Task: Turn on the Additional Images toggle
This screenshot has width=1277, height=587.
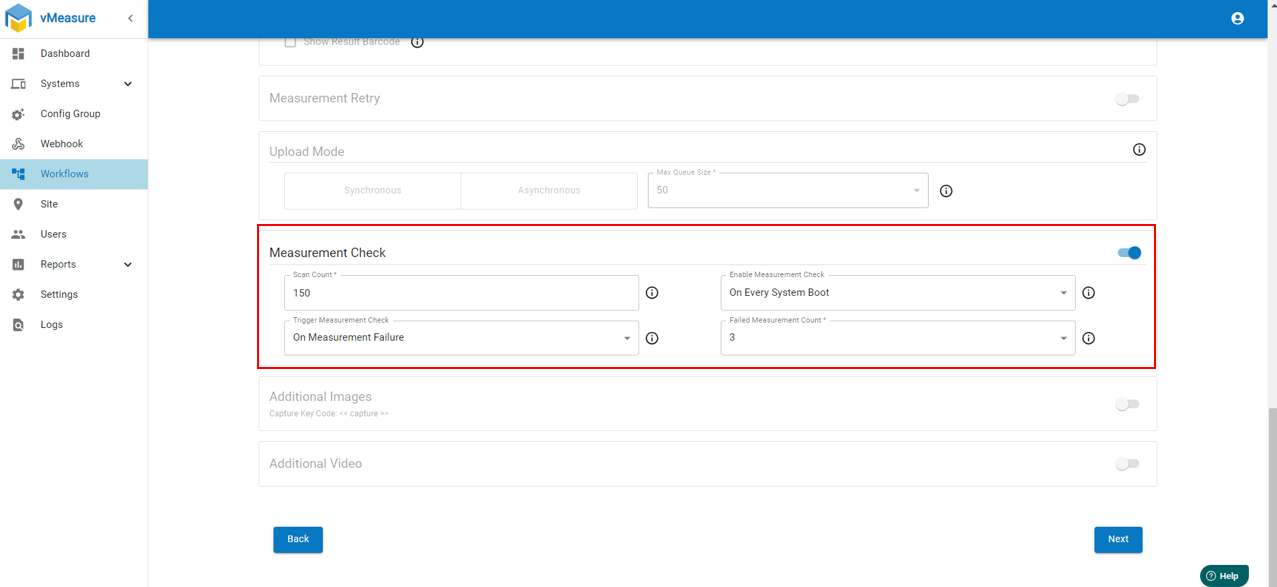Action: point(1127,404)
